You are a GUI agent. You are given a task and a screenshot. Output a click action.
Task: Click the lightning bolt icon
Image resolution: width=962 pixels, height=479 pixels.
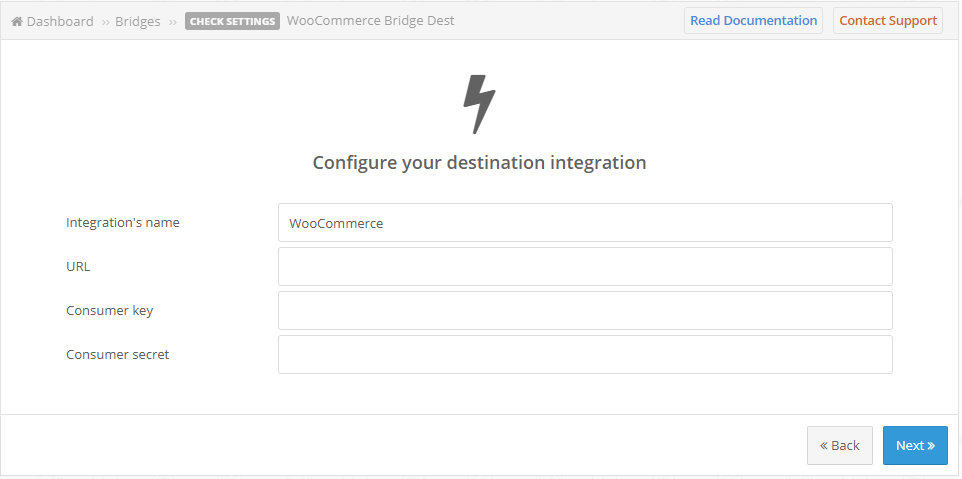pos(479,104)
